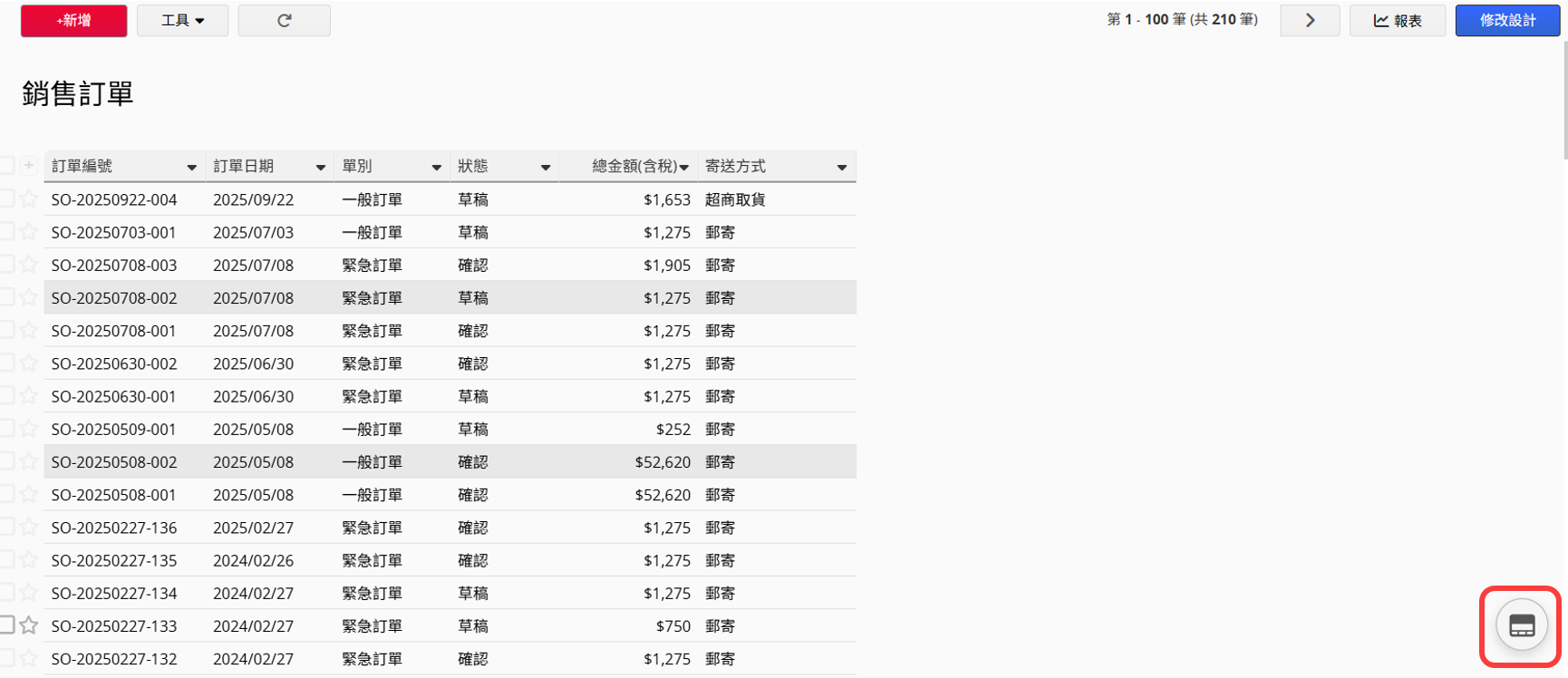Star order SO-20250508-001
Image resolution: width=1568 pixels, height=678 pixels.
(x=29, y=495)
